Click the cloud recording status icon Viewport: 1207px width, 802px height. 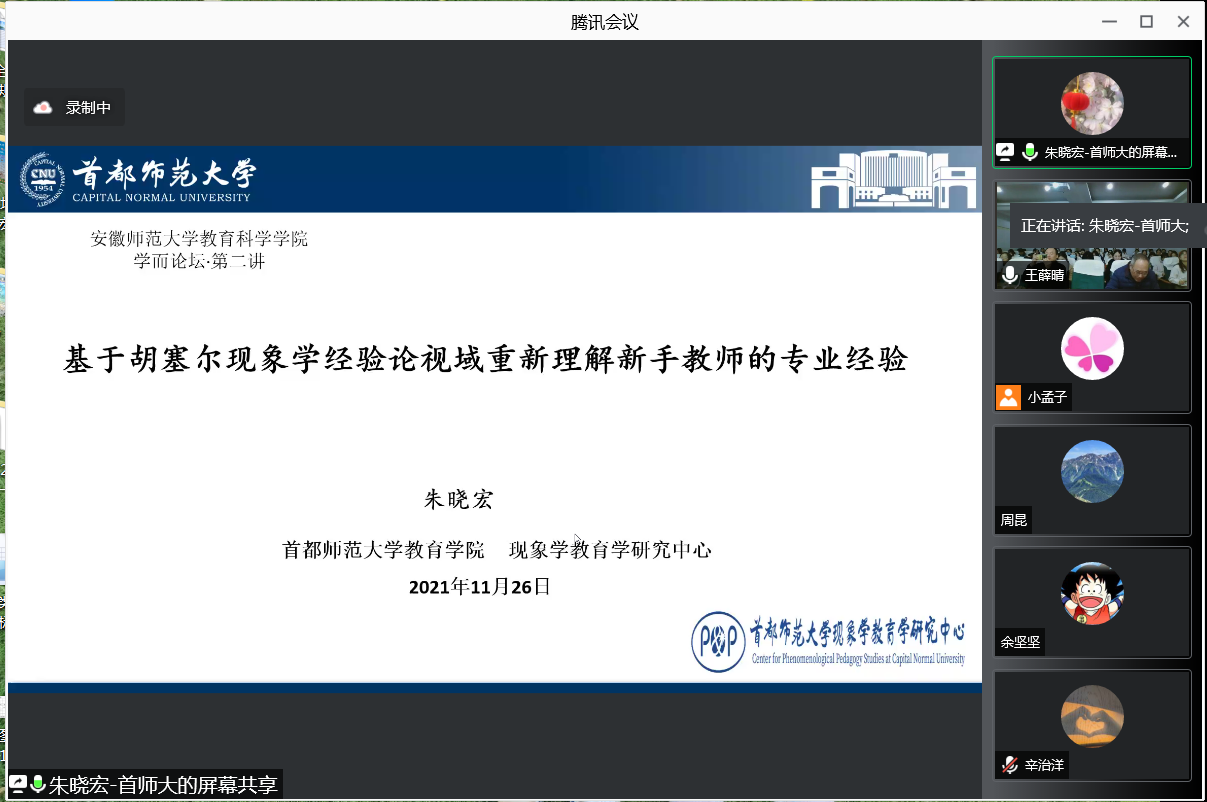click(x=43, y=108)
